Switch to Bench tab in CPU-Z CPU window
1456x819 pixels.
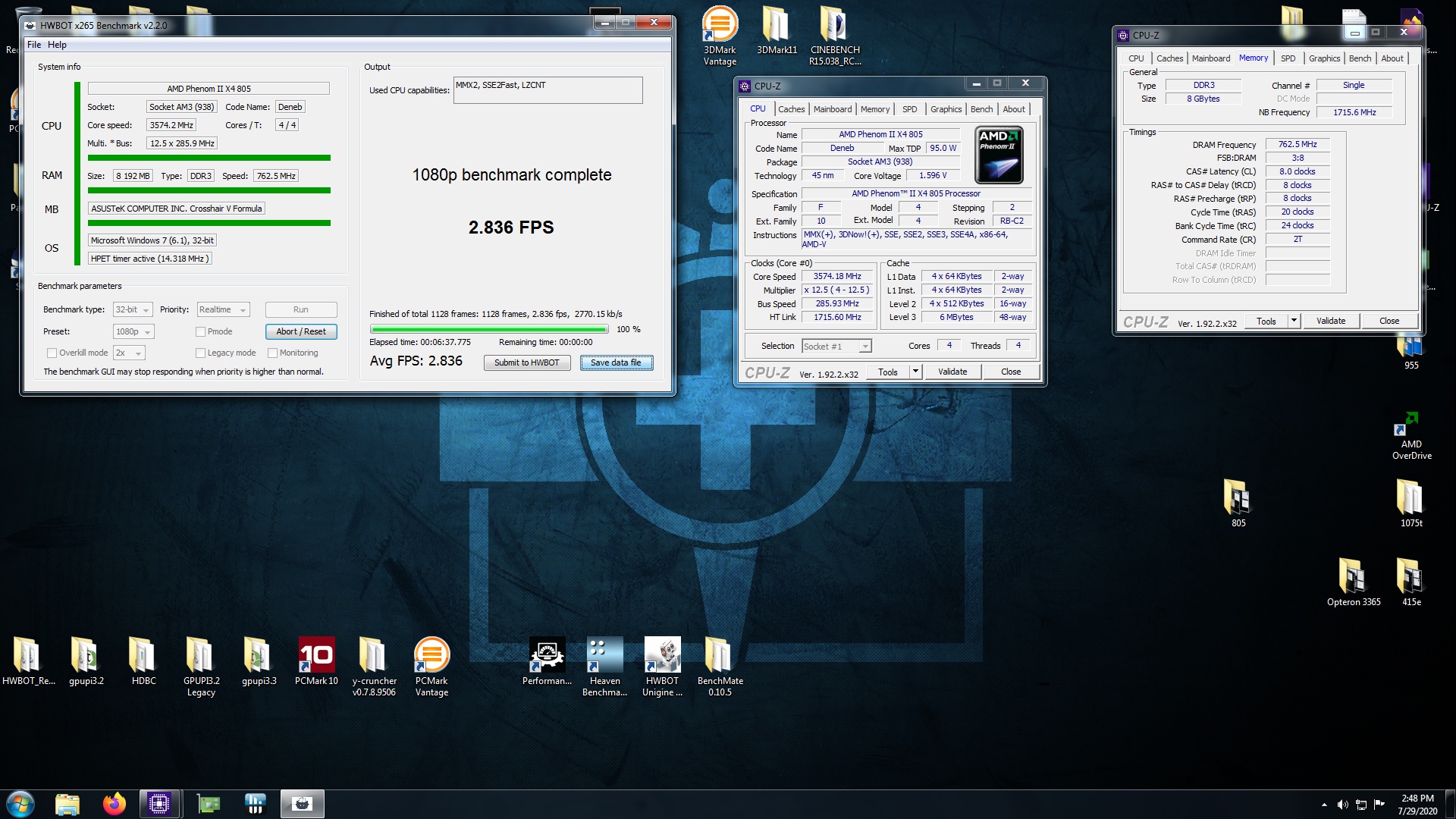click(x=981, y=109)
